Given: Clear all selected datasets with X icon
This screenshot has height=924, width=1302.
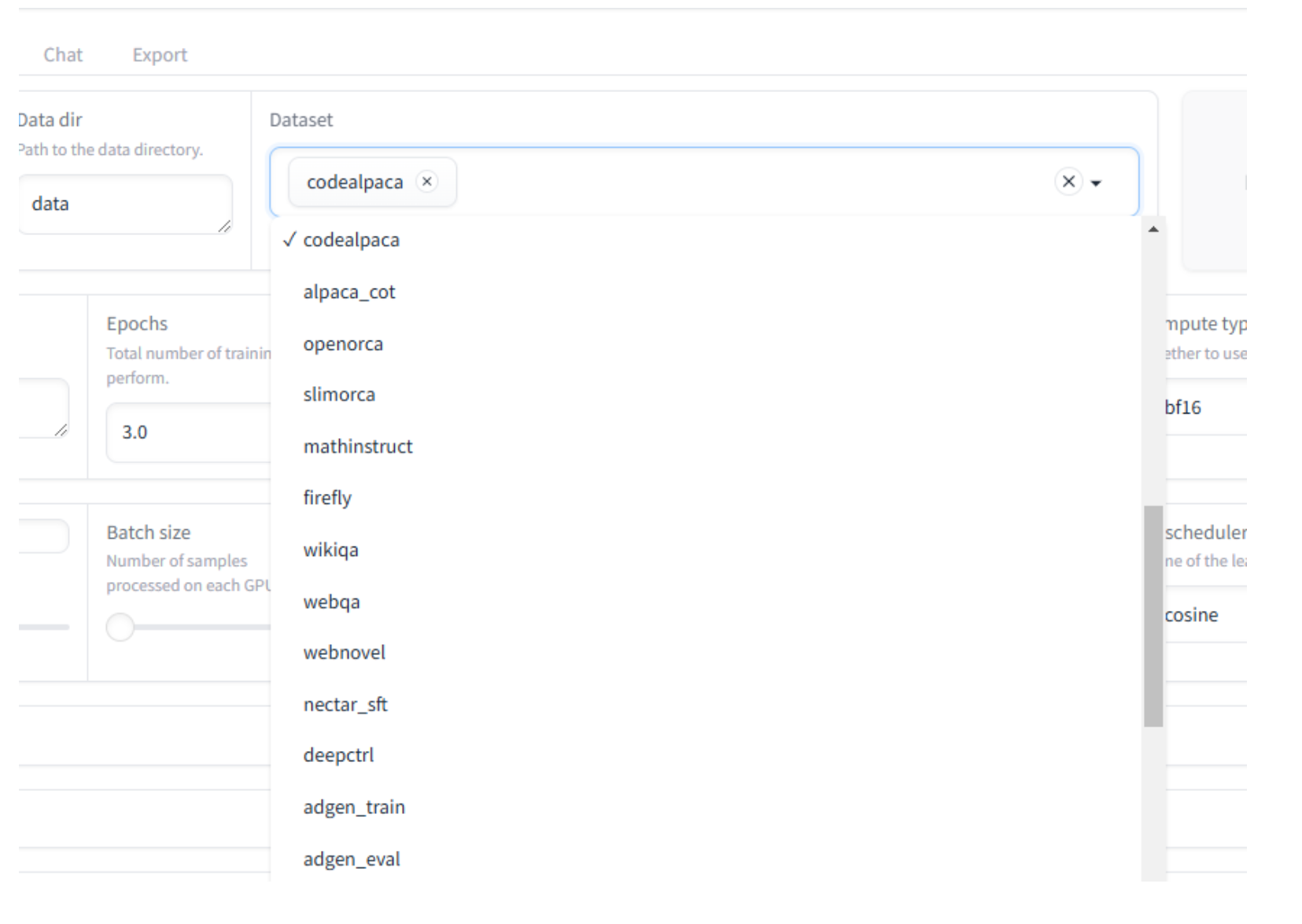Looking at the screenshot, I should (x=1068, y=182).
